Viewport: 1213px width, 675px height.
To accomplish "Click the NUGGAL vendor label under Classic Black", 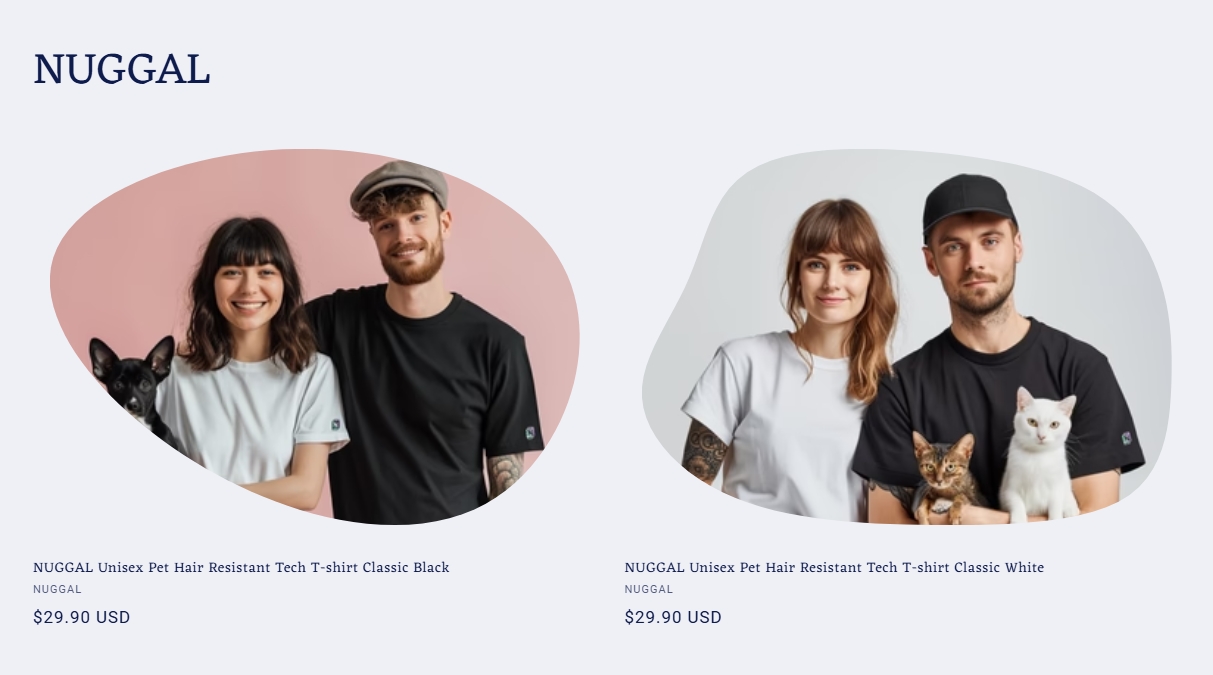I will pos(57,589).
